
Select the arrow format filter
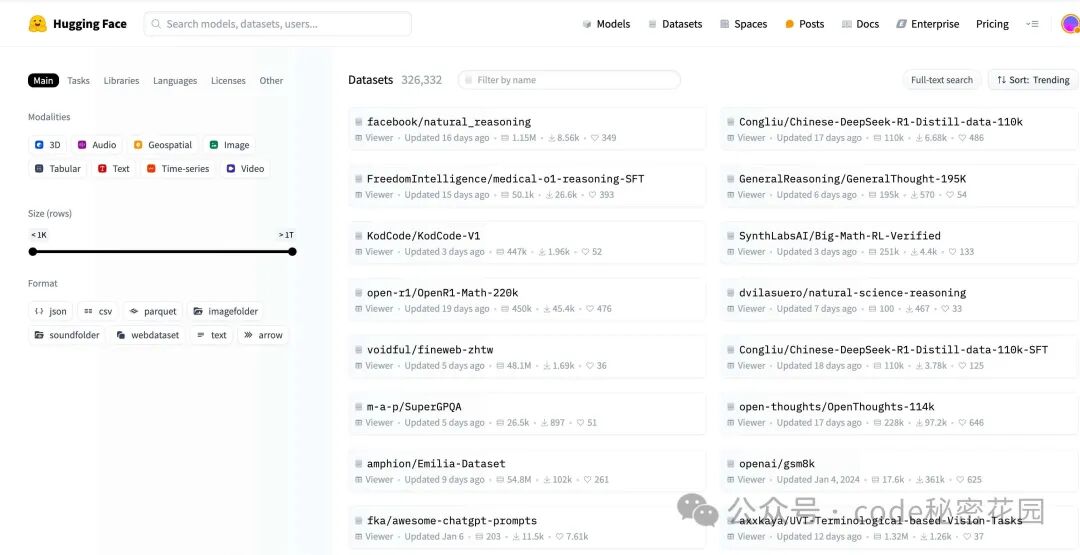pyautogui.click(x=263, y=335)
